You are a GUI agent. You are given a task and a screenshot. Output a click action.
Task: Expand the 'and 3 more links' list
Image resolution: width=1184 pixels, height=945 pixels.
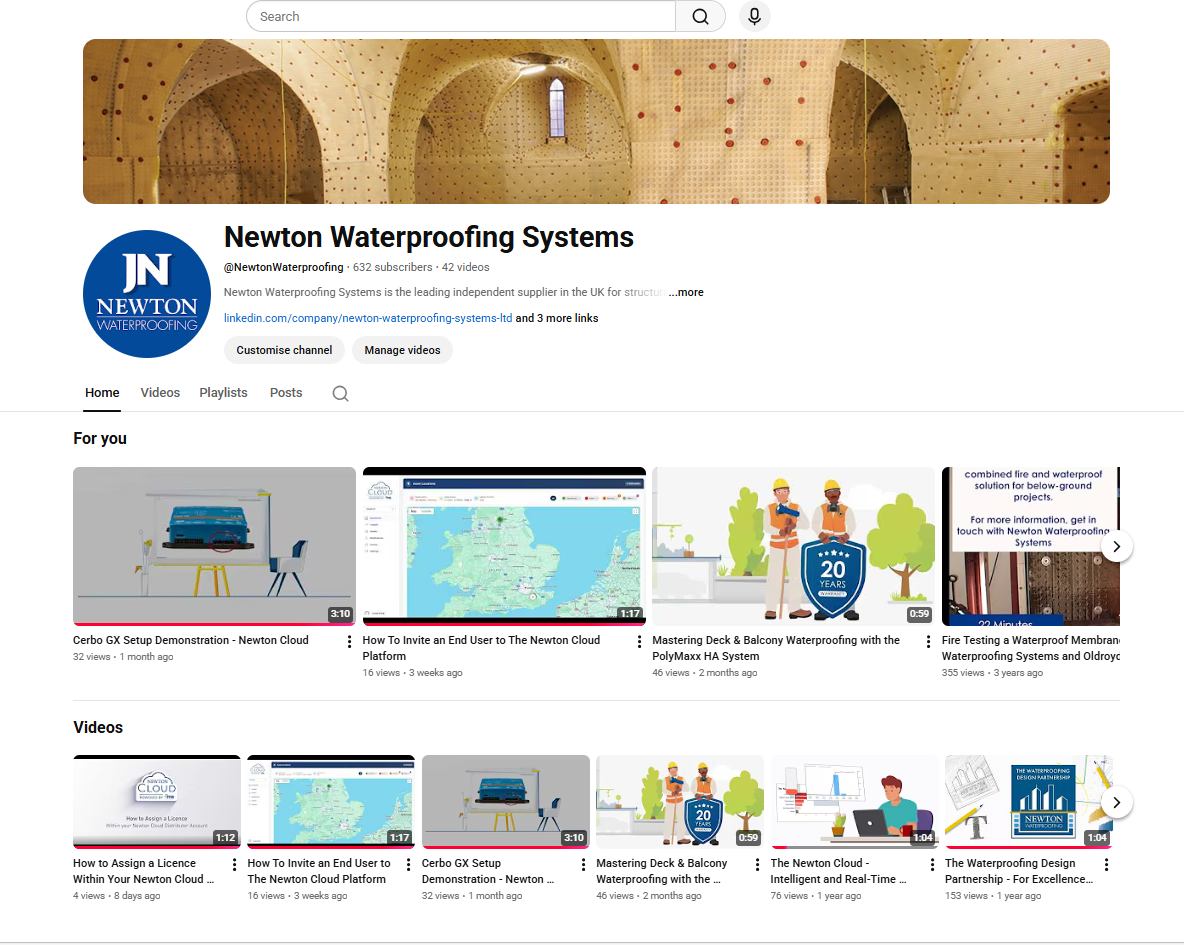pos(557,318)
